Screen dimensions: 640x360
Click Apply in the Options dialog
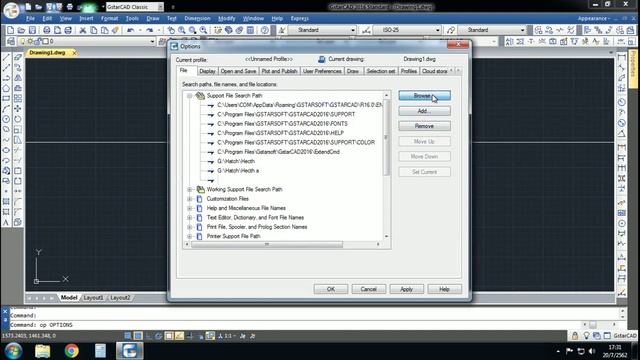pos(407,289)
